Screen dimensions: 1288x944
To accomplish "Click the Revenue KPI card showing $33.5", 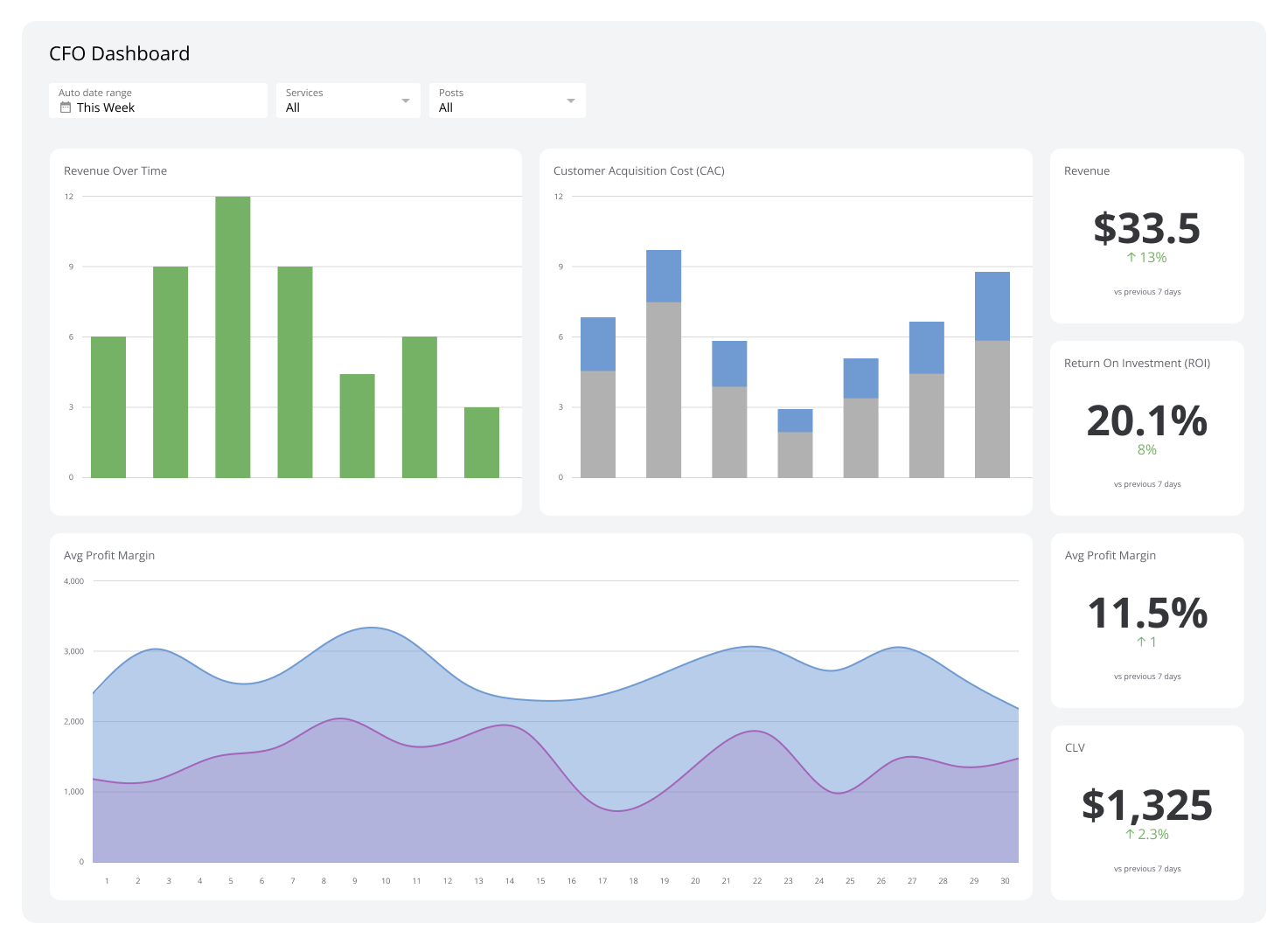I will click(1146, 233).
